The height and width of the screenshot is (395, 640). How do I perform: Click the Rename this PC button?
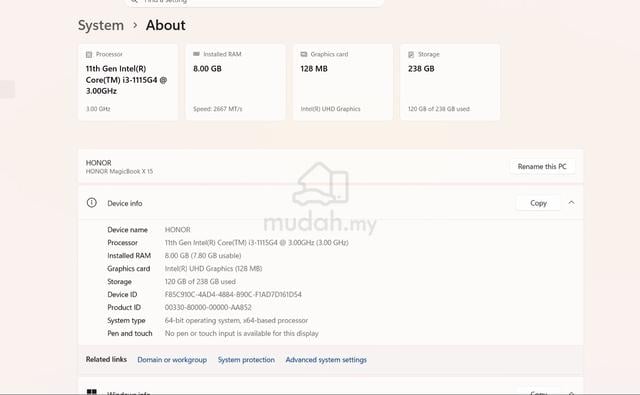542,166
